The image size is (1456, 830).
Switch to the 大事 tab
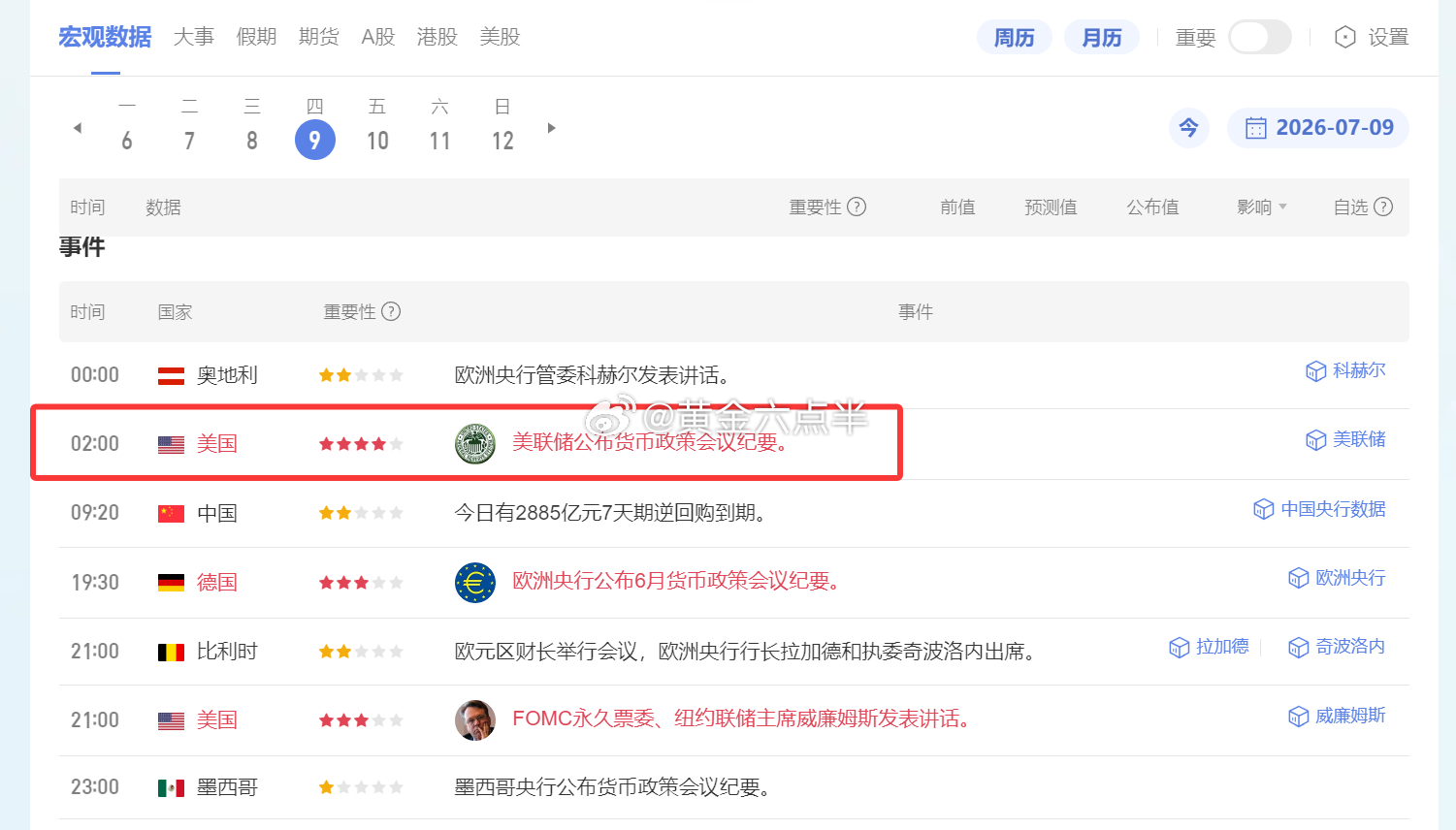tap(193, 37)
